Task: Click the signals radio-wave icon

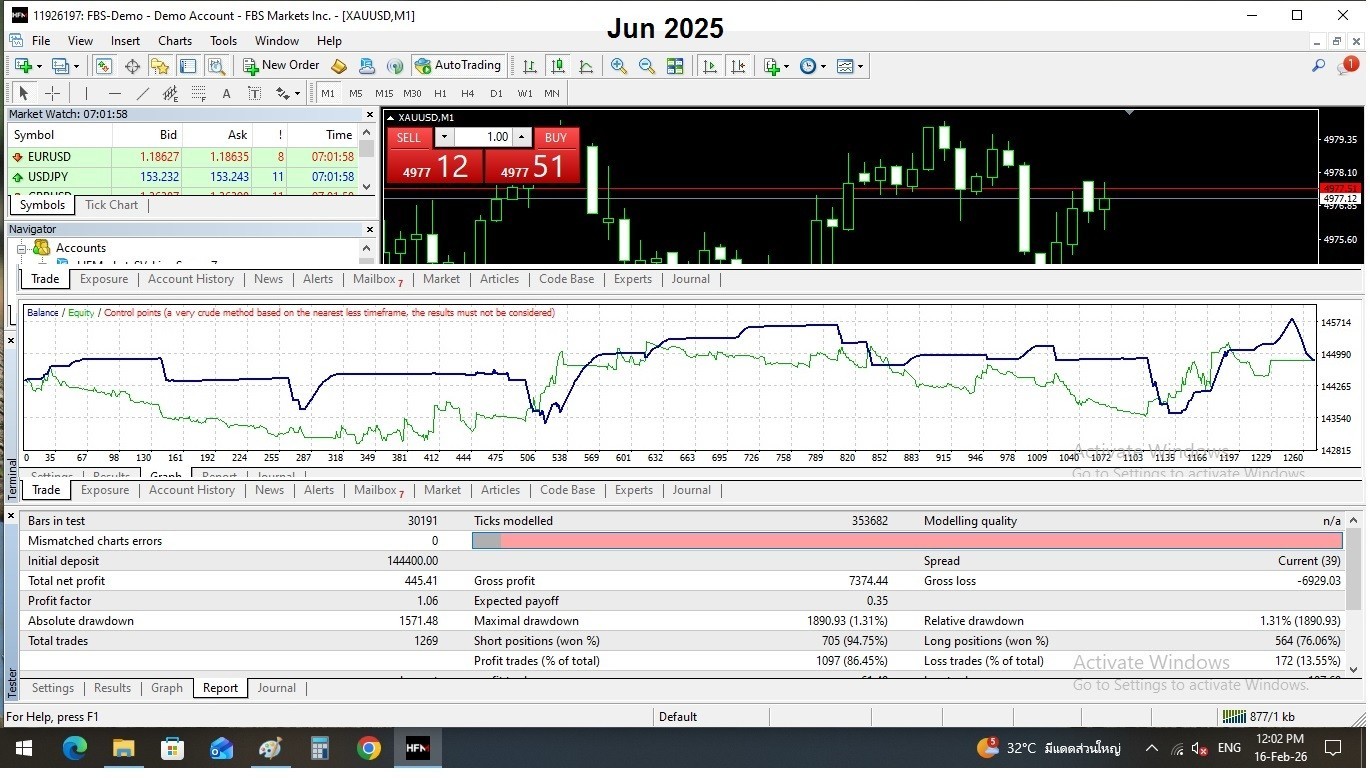Action: pyautogui.click(x=395, y=66)
